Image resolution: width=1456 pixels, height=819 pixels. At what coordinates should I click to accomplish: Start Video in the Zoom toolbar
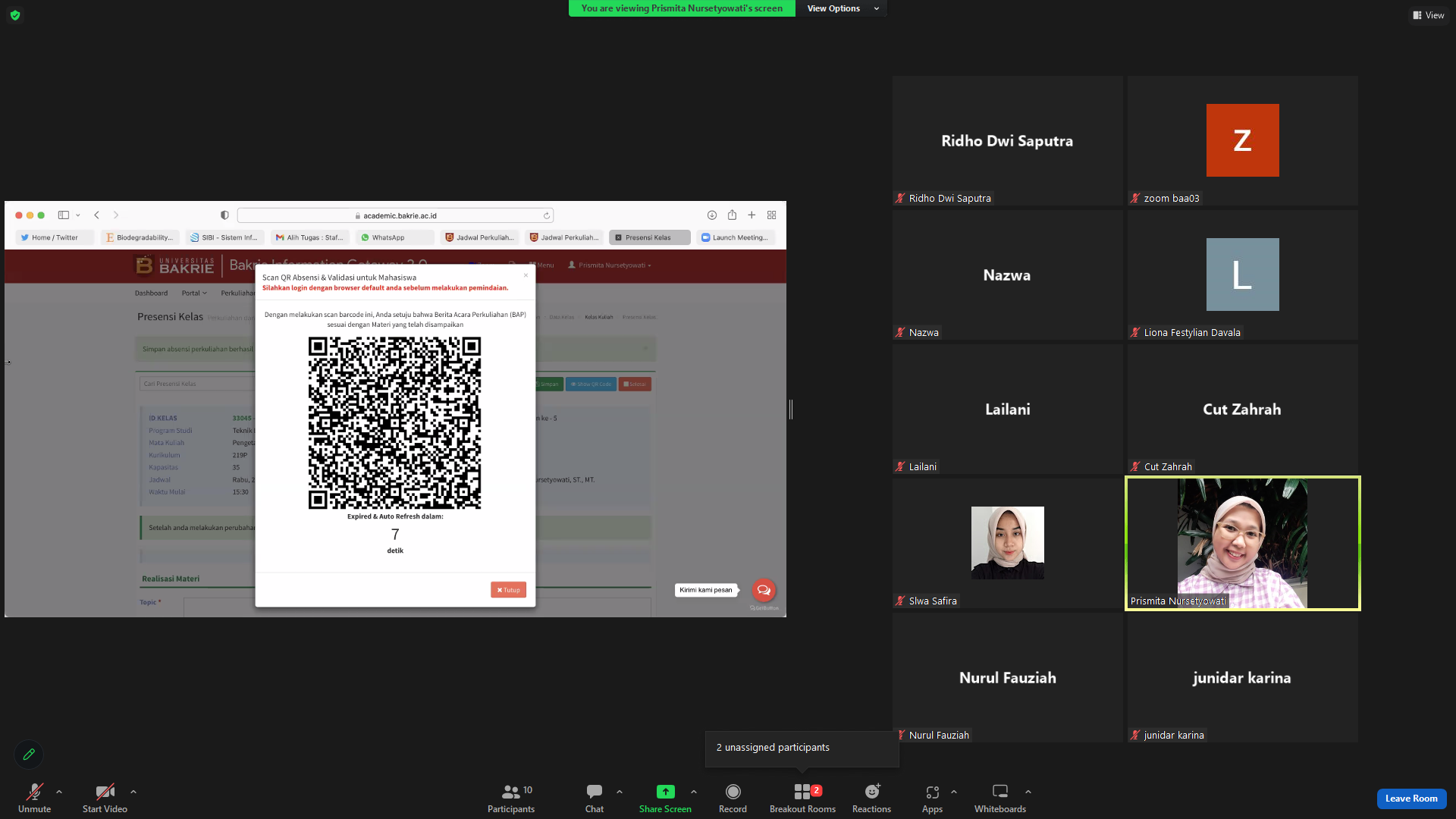(105, 798)
